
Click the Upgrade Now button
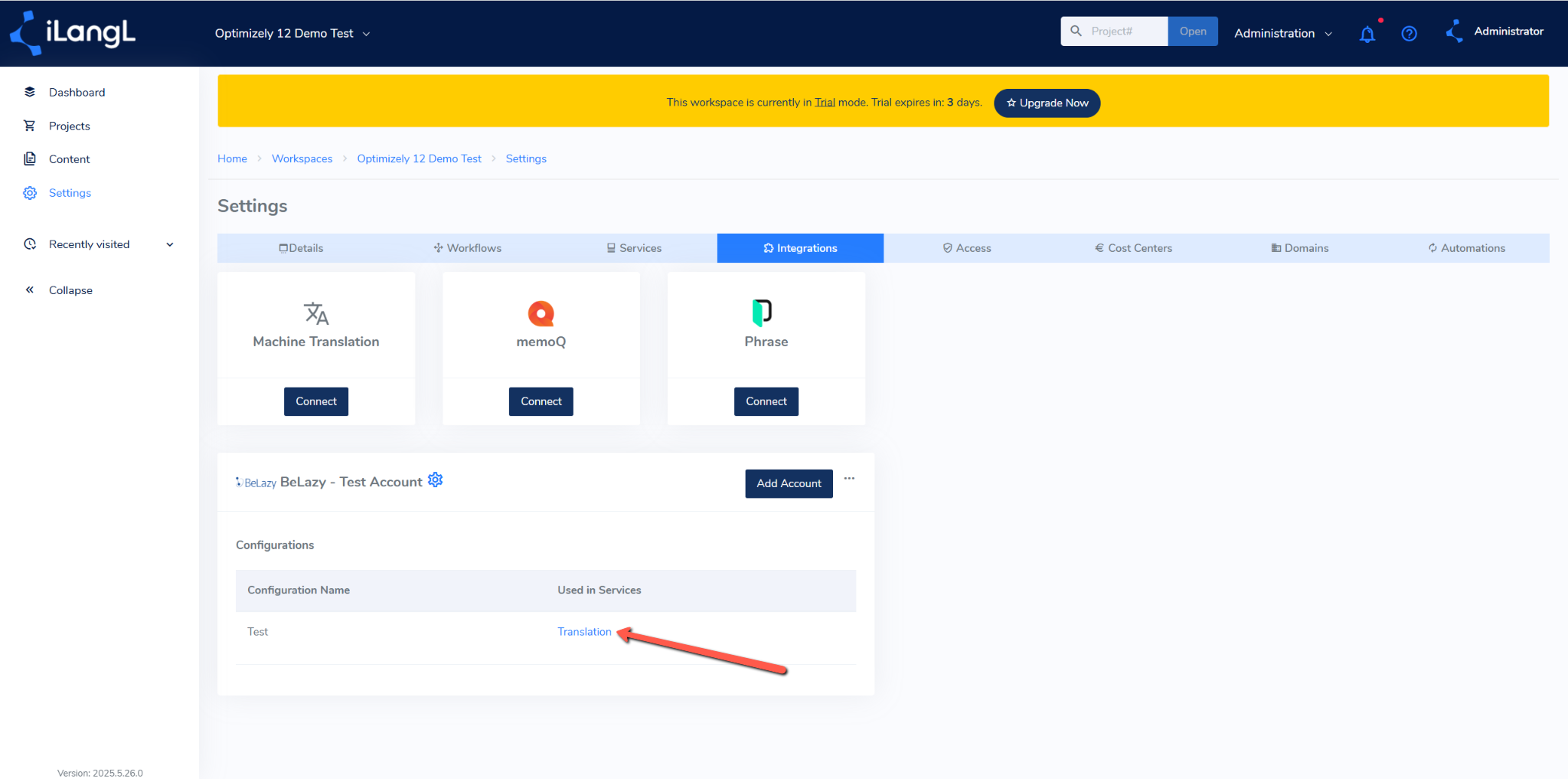click(x=1047, y=103)
